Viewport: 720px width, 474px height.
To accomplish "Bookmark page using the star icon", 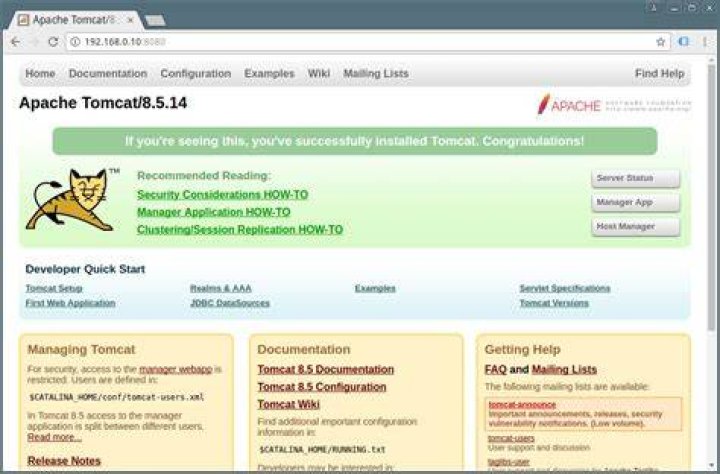I will point(660,42).
